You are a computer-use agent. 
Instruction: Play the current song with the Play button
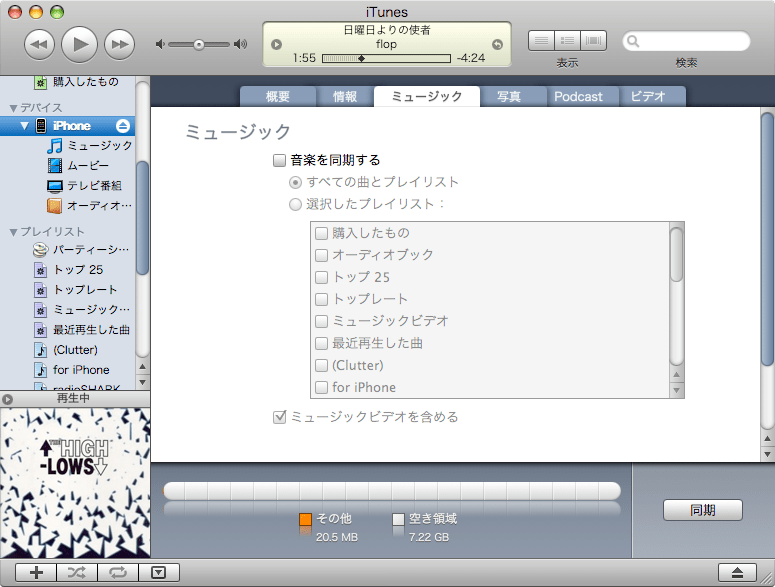click(80, 44)
